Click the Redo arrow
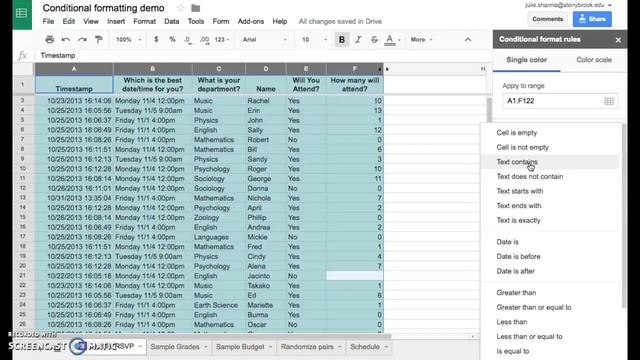The width and height of the screenshot is (640, 360). point(82,40)
